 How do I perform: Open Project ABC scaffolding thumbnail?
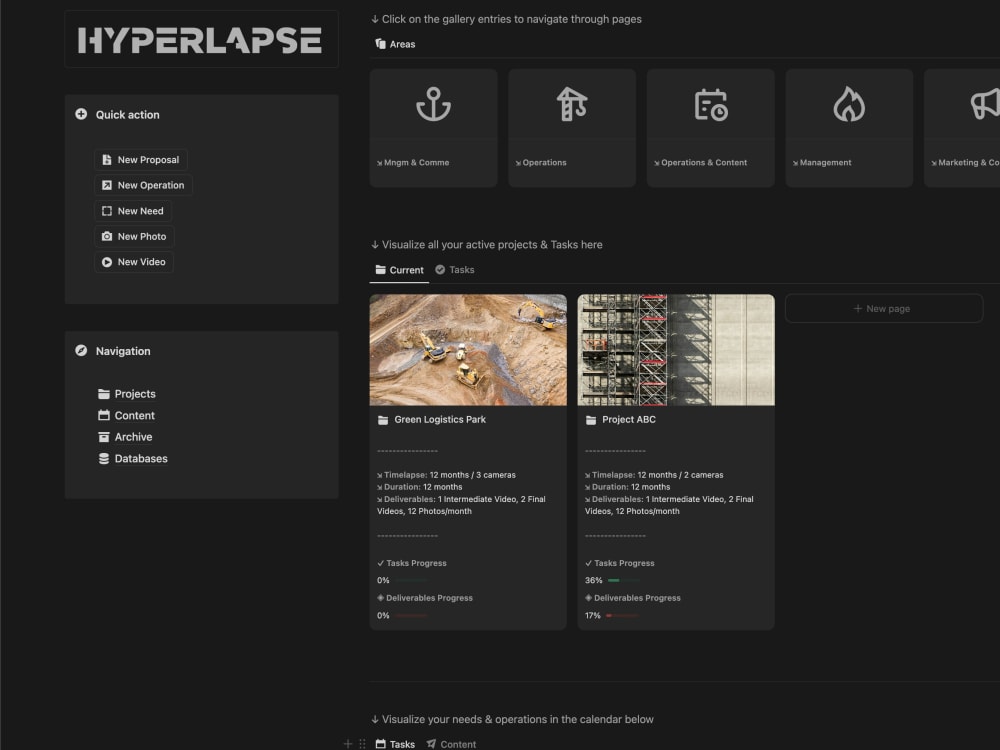click(x=676, y=349)
